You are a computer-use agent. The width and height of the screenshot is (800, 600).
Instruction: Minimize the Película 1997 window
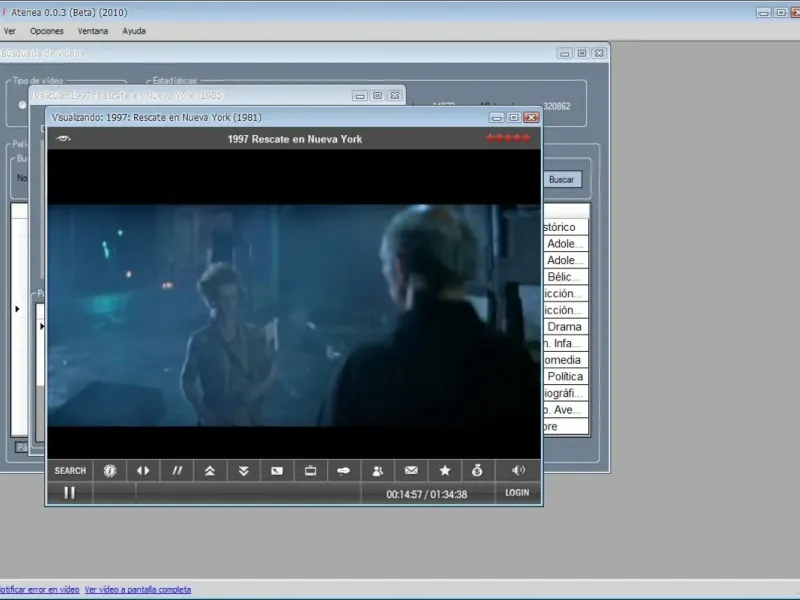tap(360, 95)
